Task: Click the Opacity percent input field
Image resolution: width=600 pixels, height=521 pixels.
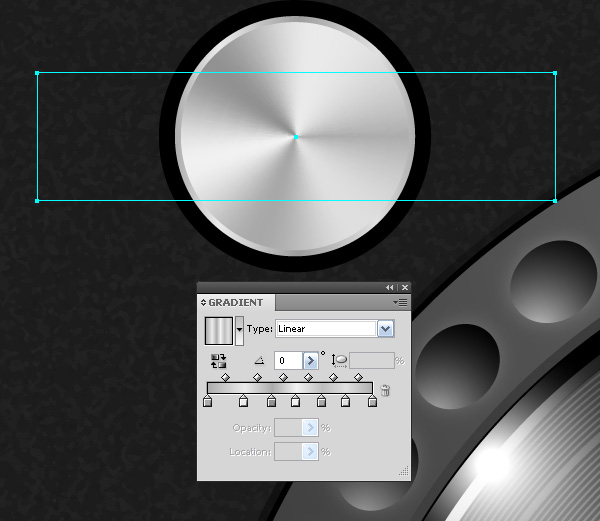Action: click(288, 427)
